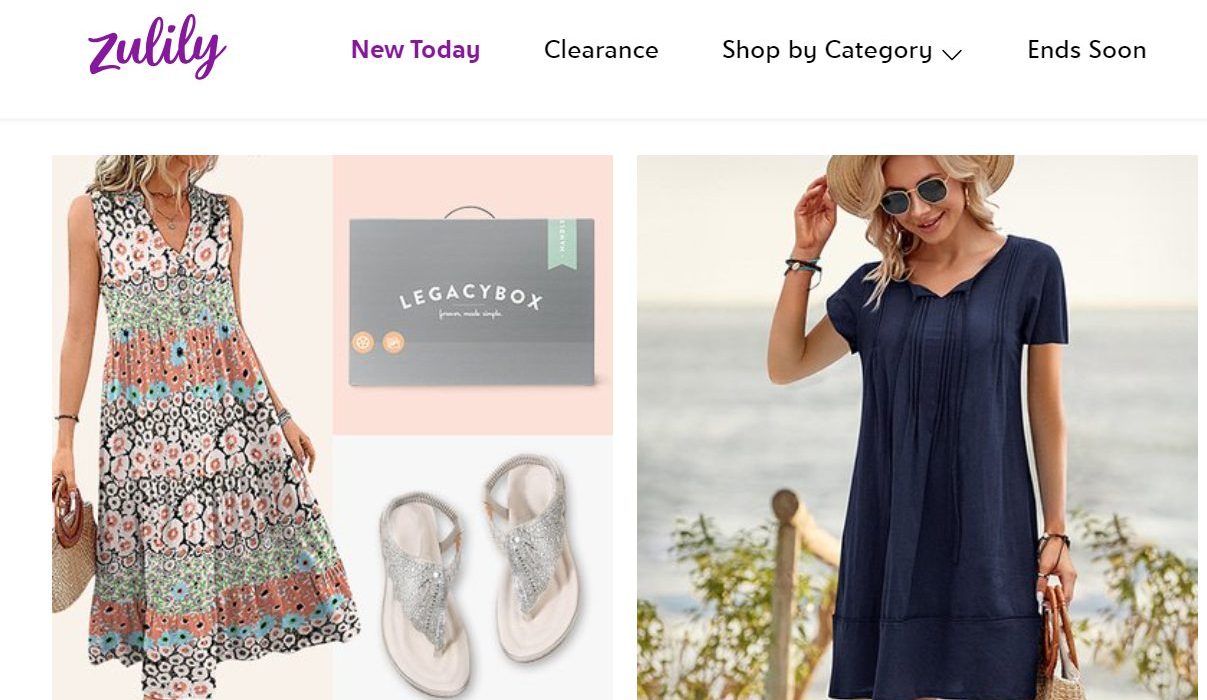Click the Zulily logo
1207x700 pixels.
(x=157, y=48)
